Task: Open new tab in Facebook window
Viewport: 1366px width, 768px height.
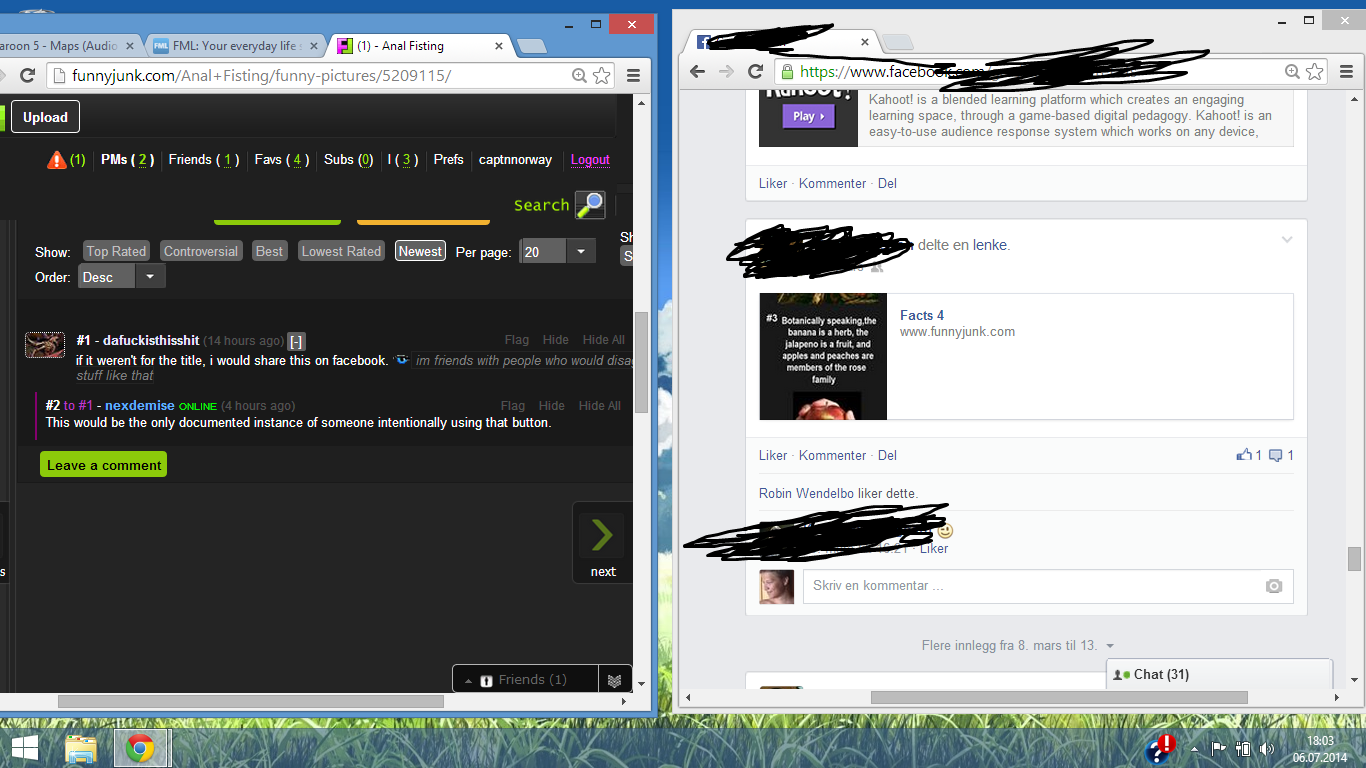Action: 897,42
